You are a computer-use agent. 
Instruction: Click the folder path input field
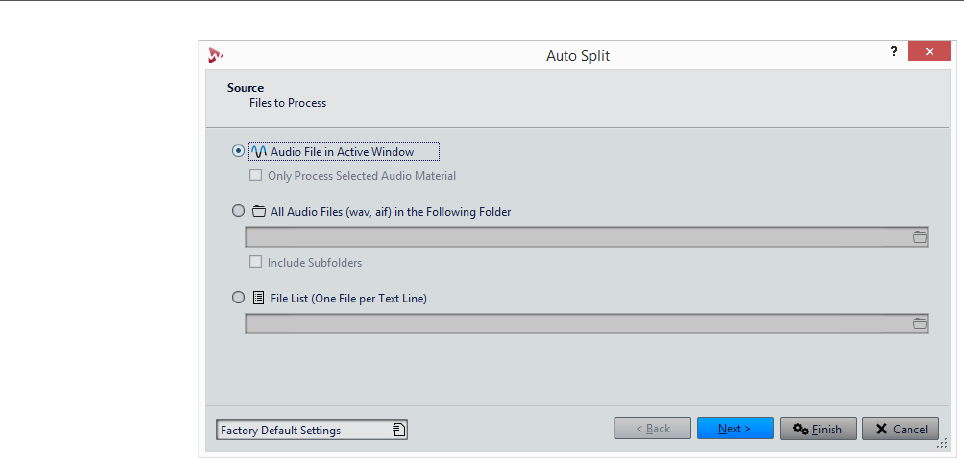(x=578, y=237)
